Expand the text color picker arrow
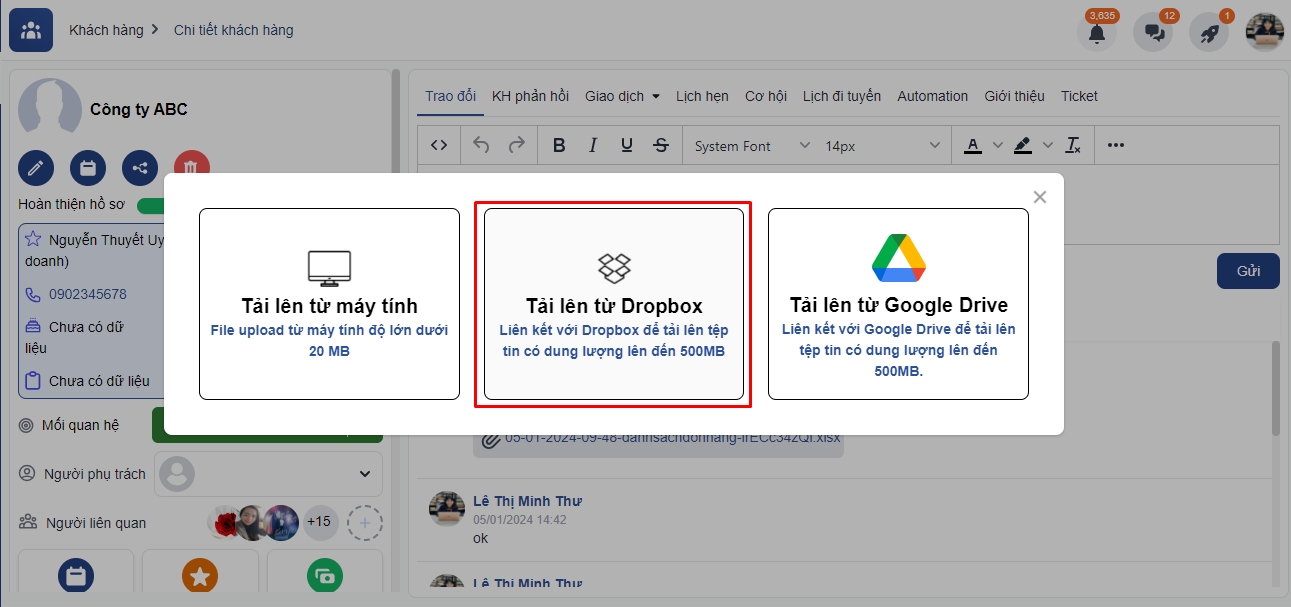The image size is (1291, 607). click(x=997, y=145)
